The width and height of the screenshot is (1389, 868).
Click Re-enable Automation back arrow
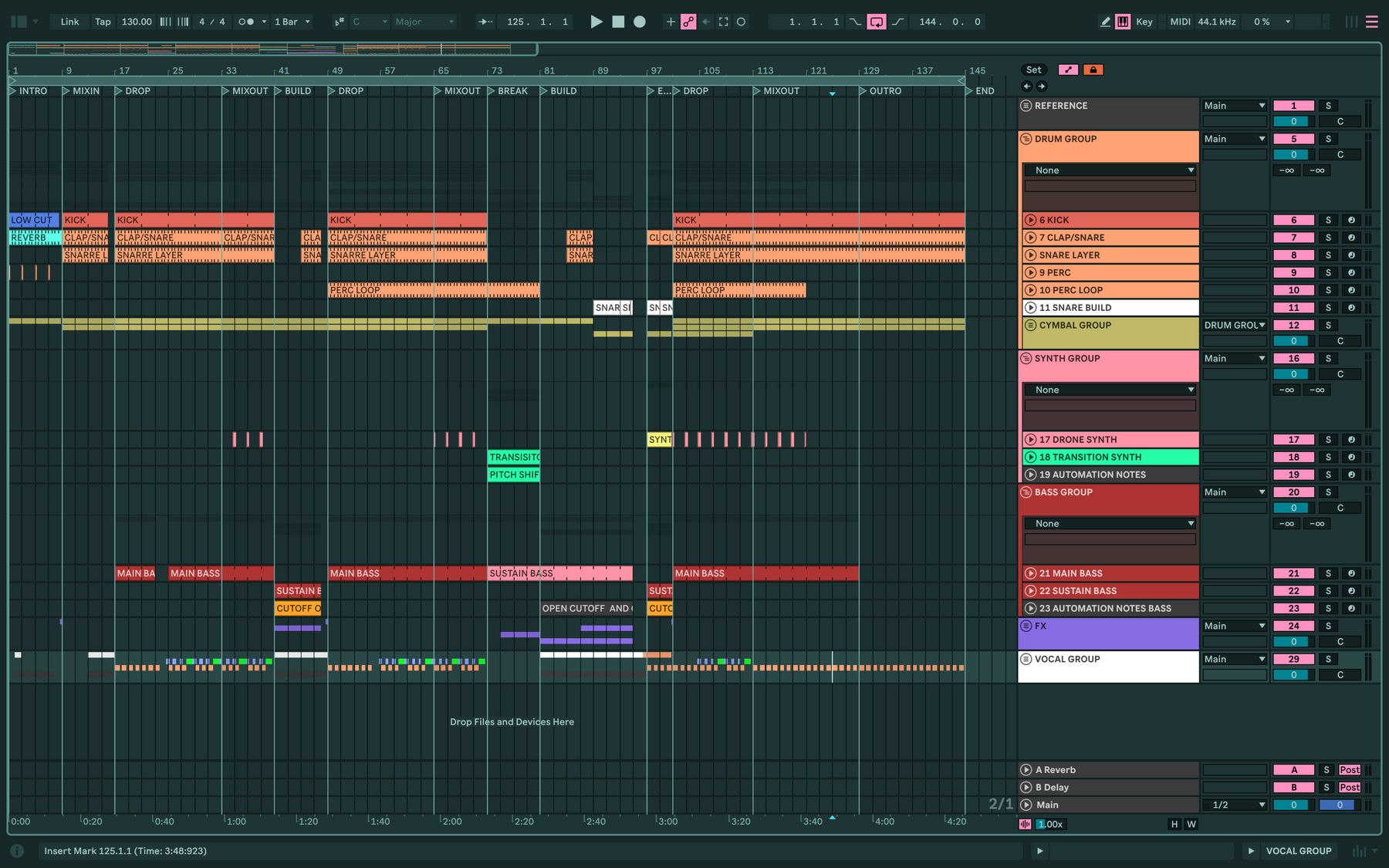pyautogui.click(x=706, y=22)
